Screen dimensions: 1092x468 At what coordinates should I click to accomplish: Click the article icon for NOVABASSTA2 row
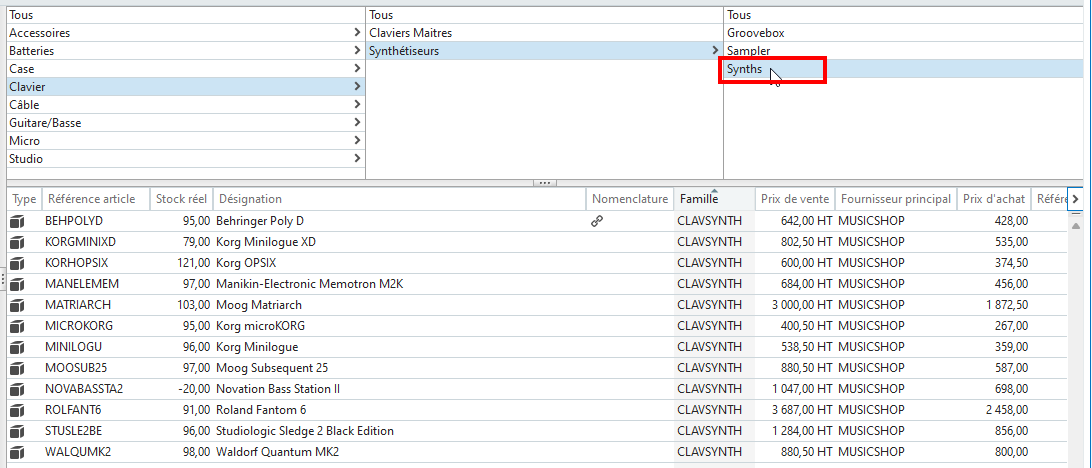tap(17, 389)
